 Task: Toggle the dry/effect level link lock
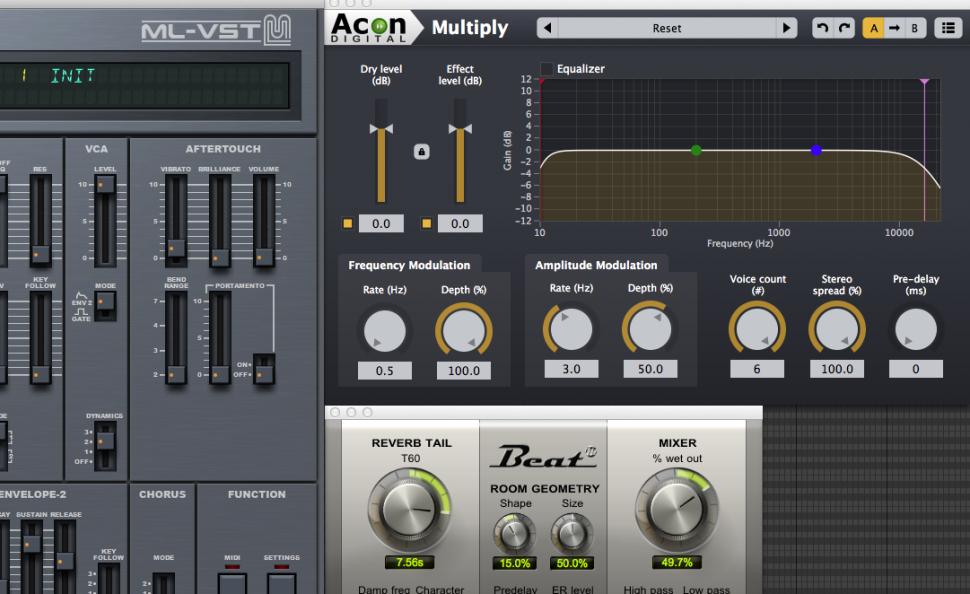tap(421, 152)
